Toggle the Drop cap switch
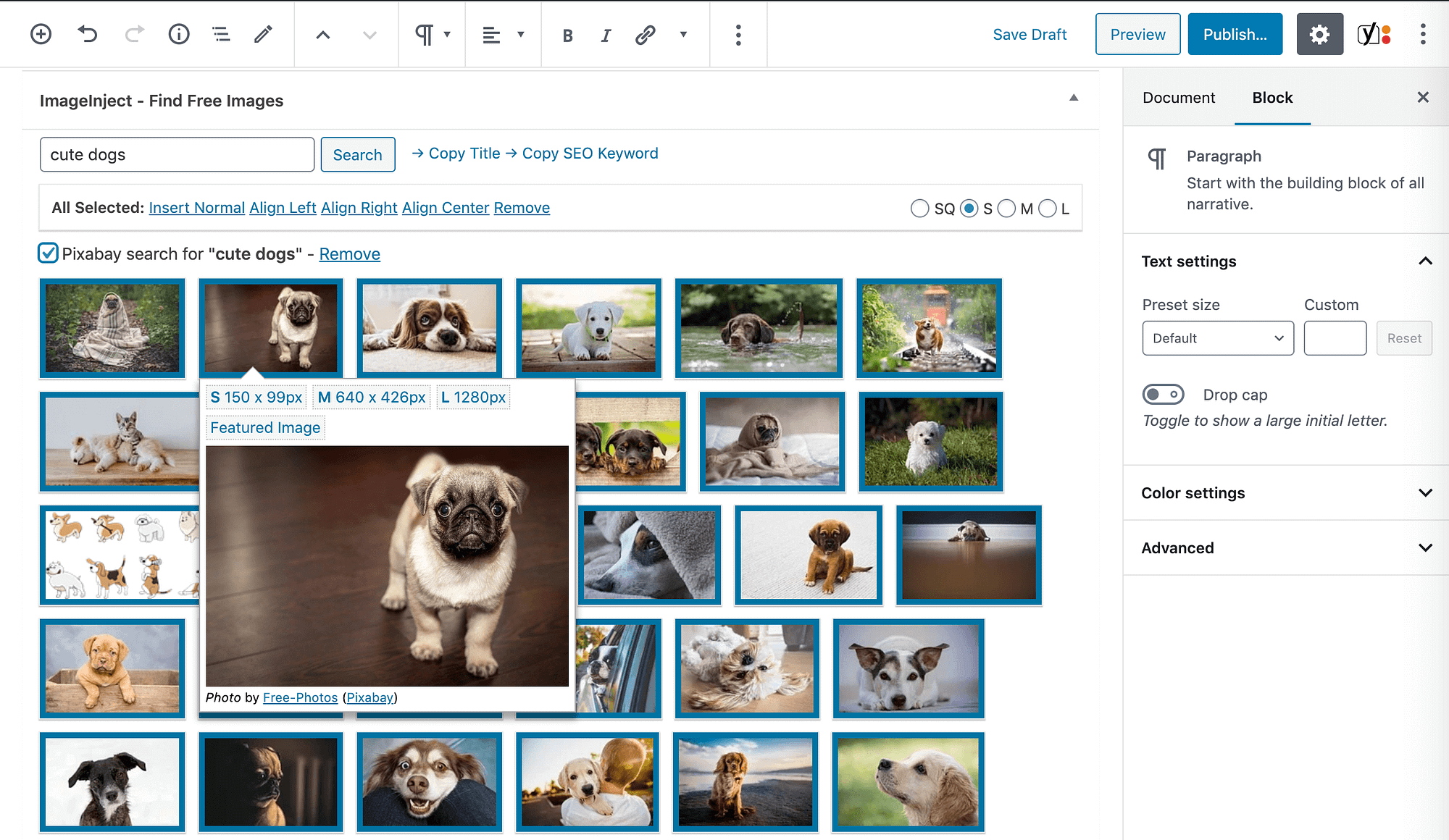The width and height of the screenshot is (1449, 840). 1162,393
